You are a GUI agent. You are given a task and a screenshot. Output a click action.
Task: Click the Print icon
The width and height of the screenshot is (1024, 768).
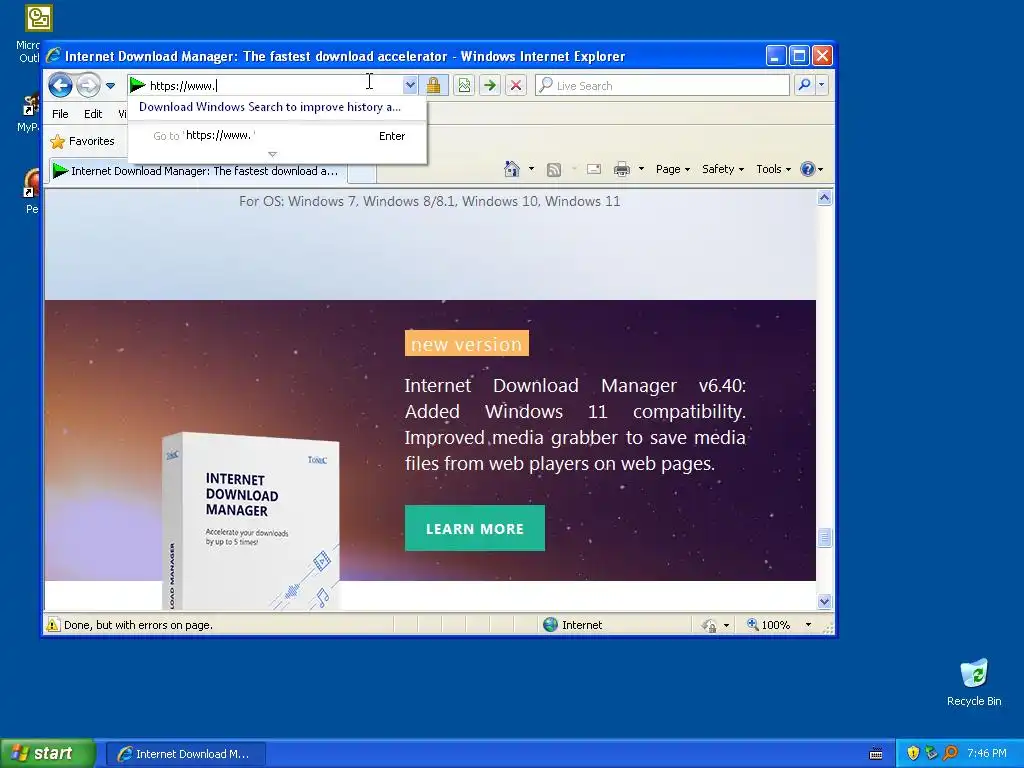[x=622, y=169]
